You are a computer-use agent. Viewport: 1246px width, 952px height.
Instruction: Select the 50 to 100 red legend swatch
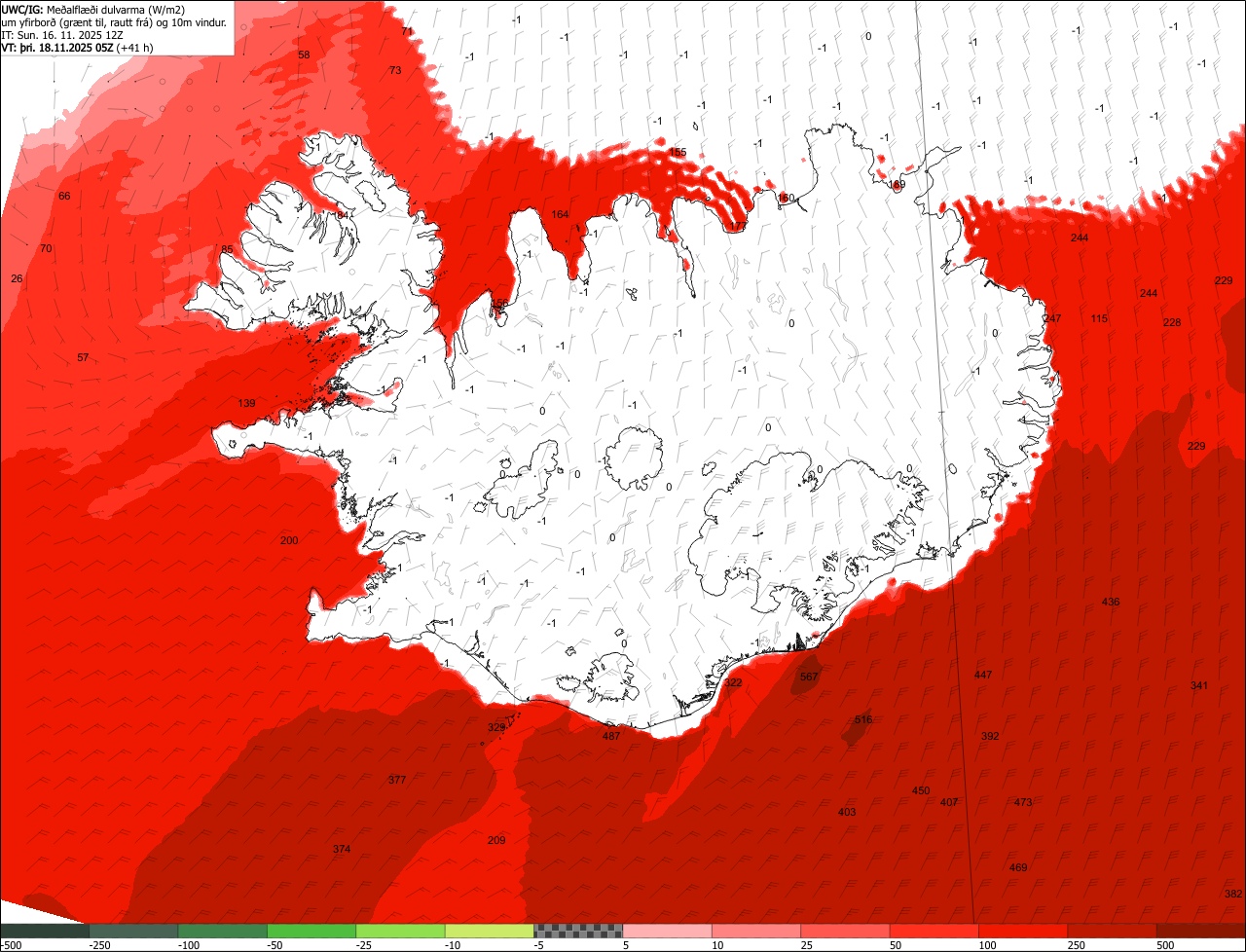tap(934, 931)
